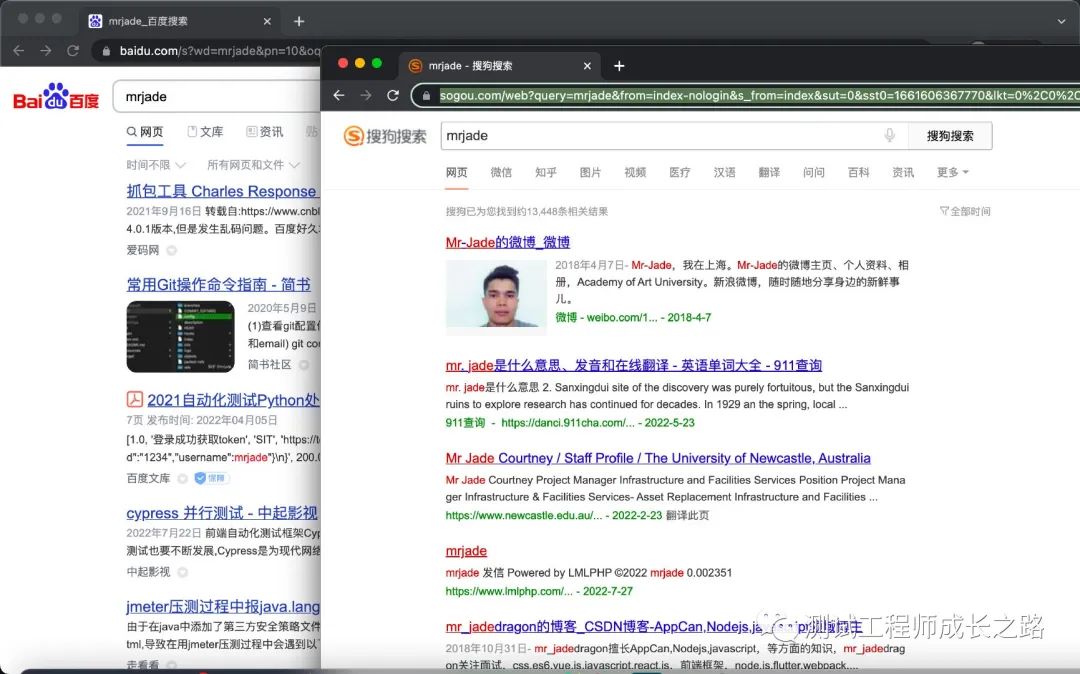The width and height of the screenshot is (1080, 674).
Task: Open mr_jadedragon的博客 CSDN result
Action: coord(654,626)
